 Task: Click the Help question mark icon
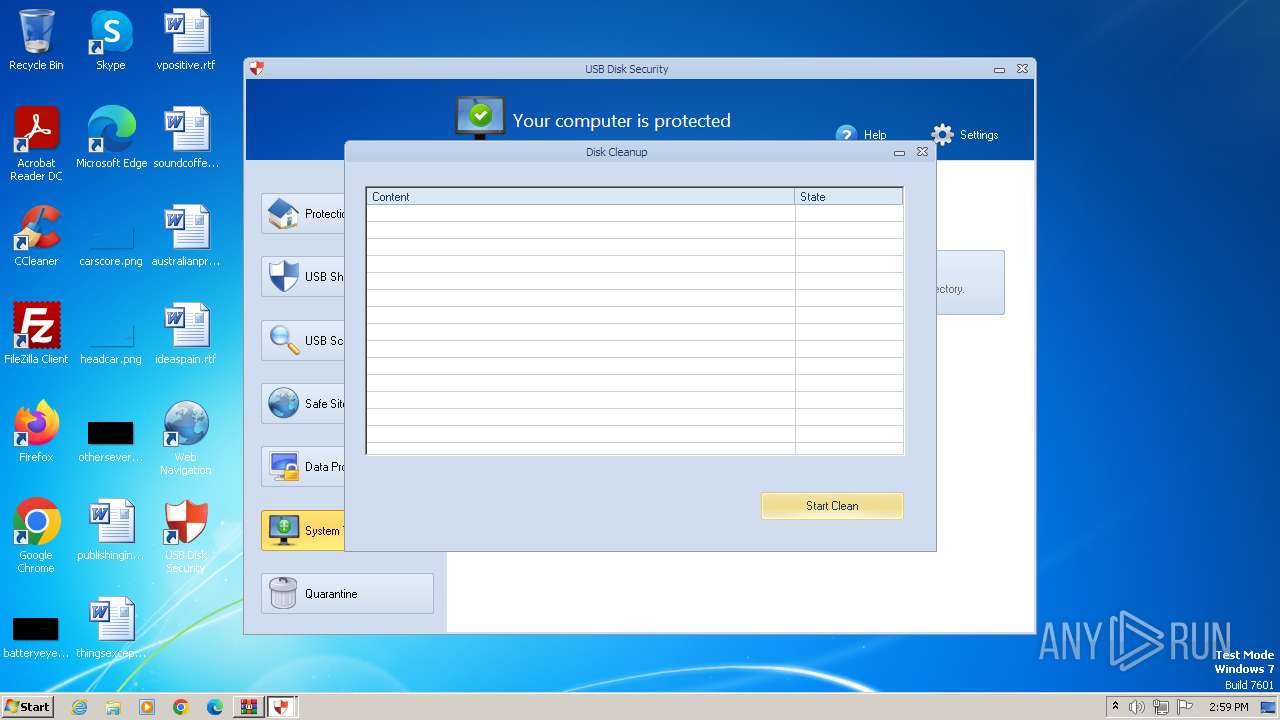[x=846, y=135]
